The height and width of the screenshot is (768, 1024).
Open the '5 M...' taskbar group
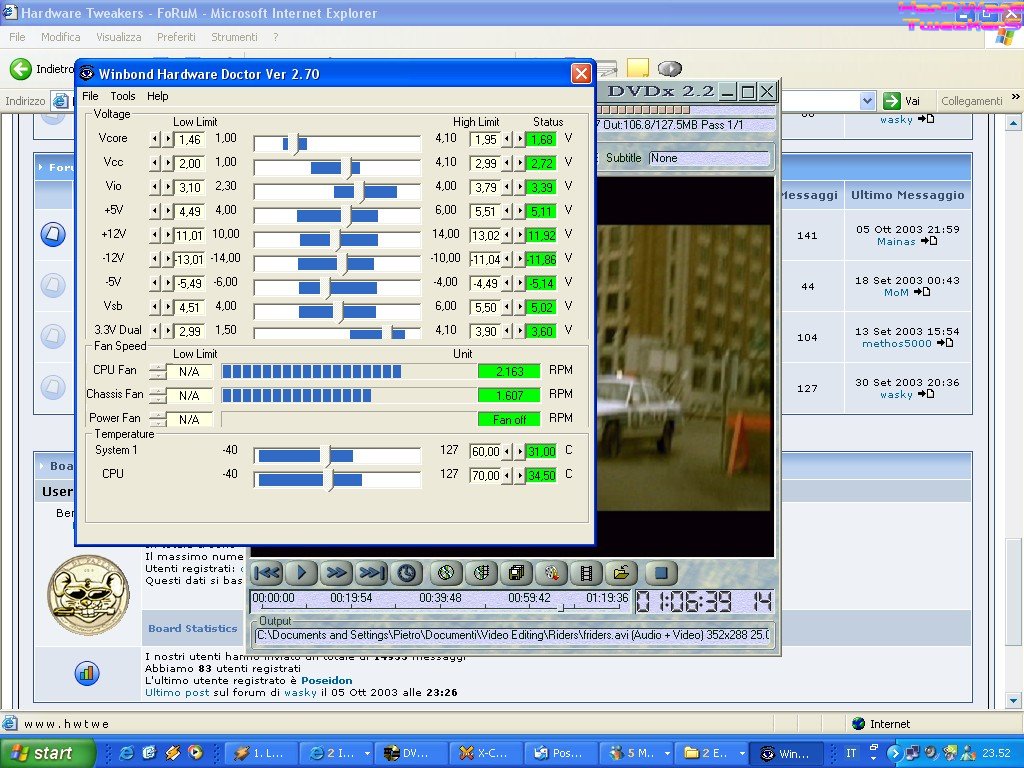coord(638,753)
